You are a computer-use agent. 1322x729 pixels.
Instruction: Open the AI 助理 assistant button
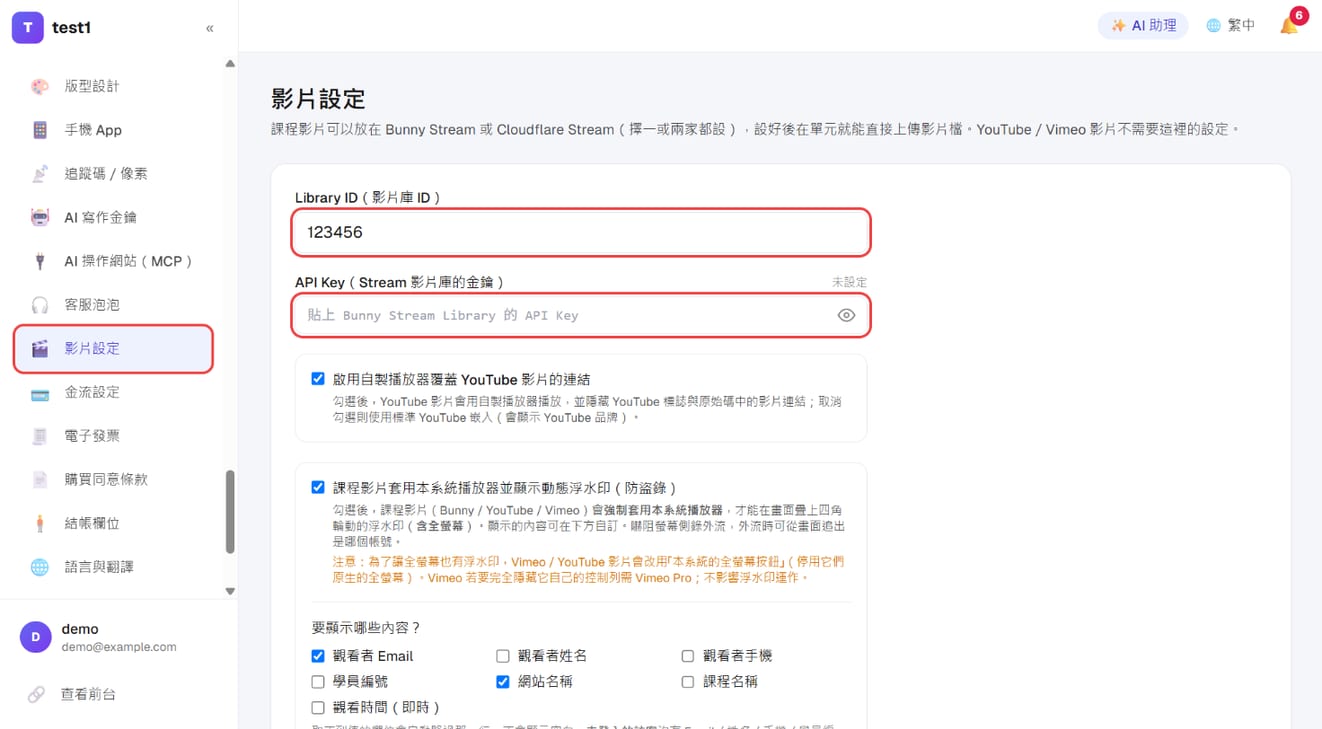point(1143,26)
